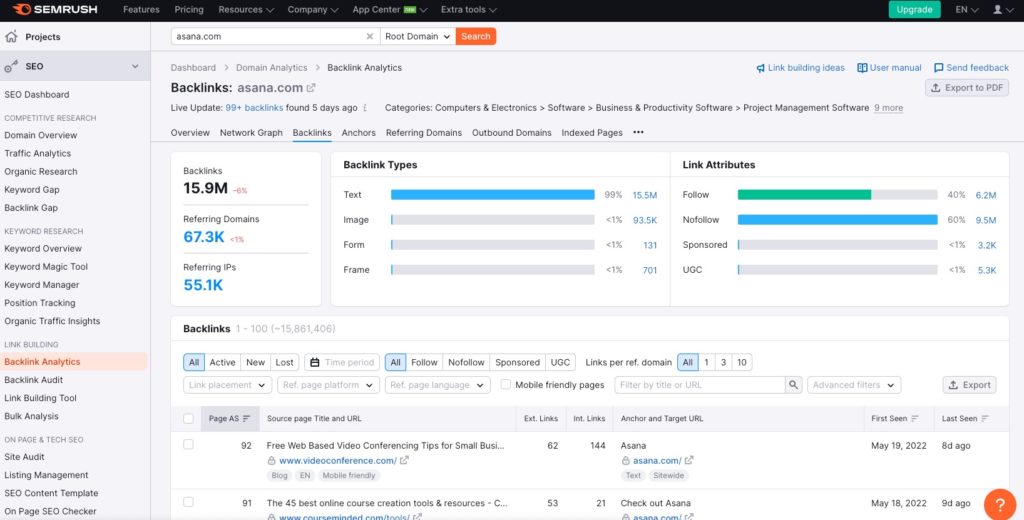Open the Ref. page platform dropdown
Image resolution: width=1024 pixels, height=520 pixels.
pyautogui.click(x=328, y=385)
